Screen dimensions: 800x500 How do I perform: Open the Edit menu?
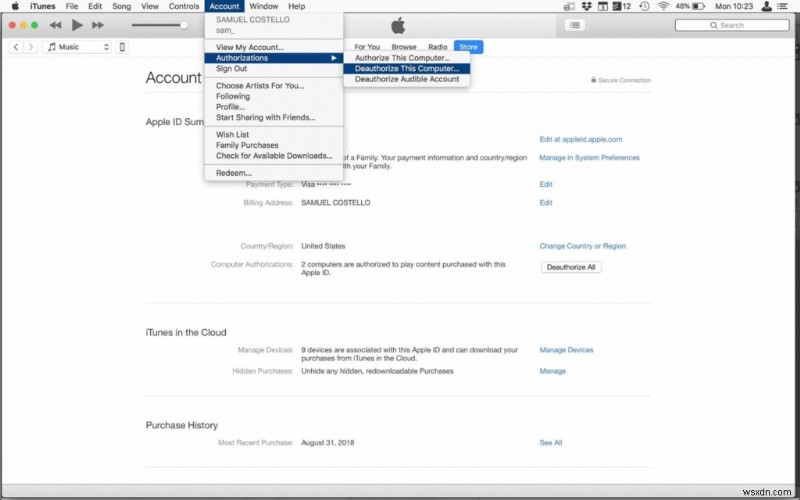coord(95,6)
